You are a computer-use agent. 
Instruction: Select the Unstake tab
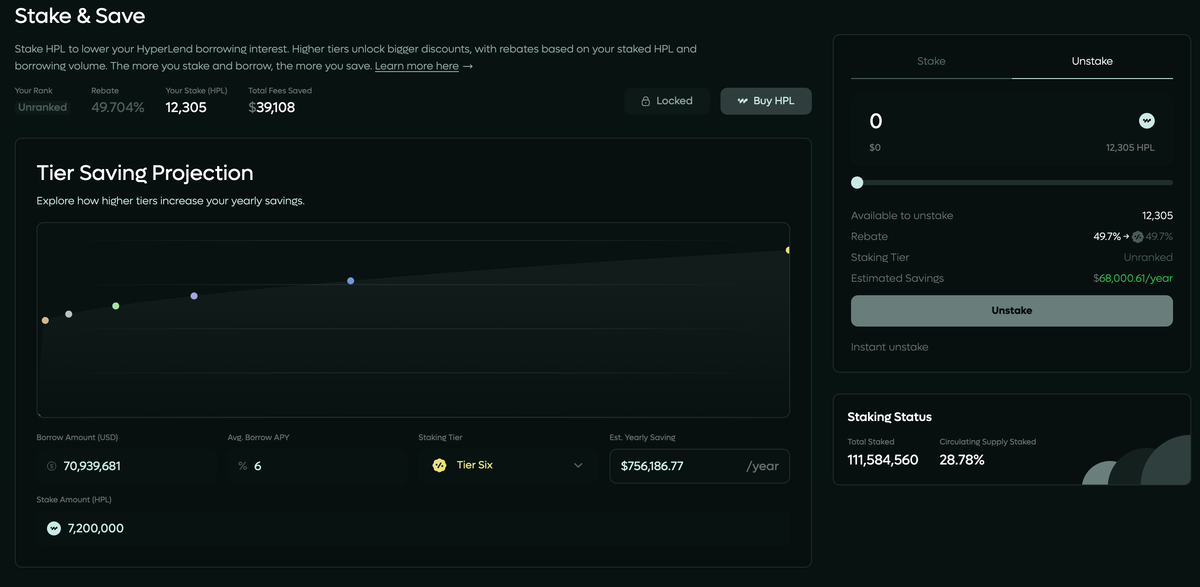pyautogui.click(x=1092, y=61)
